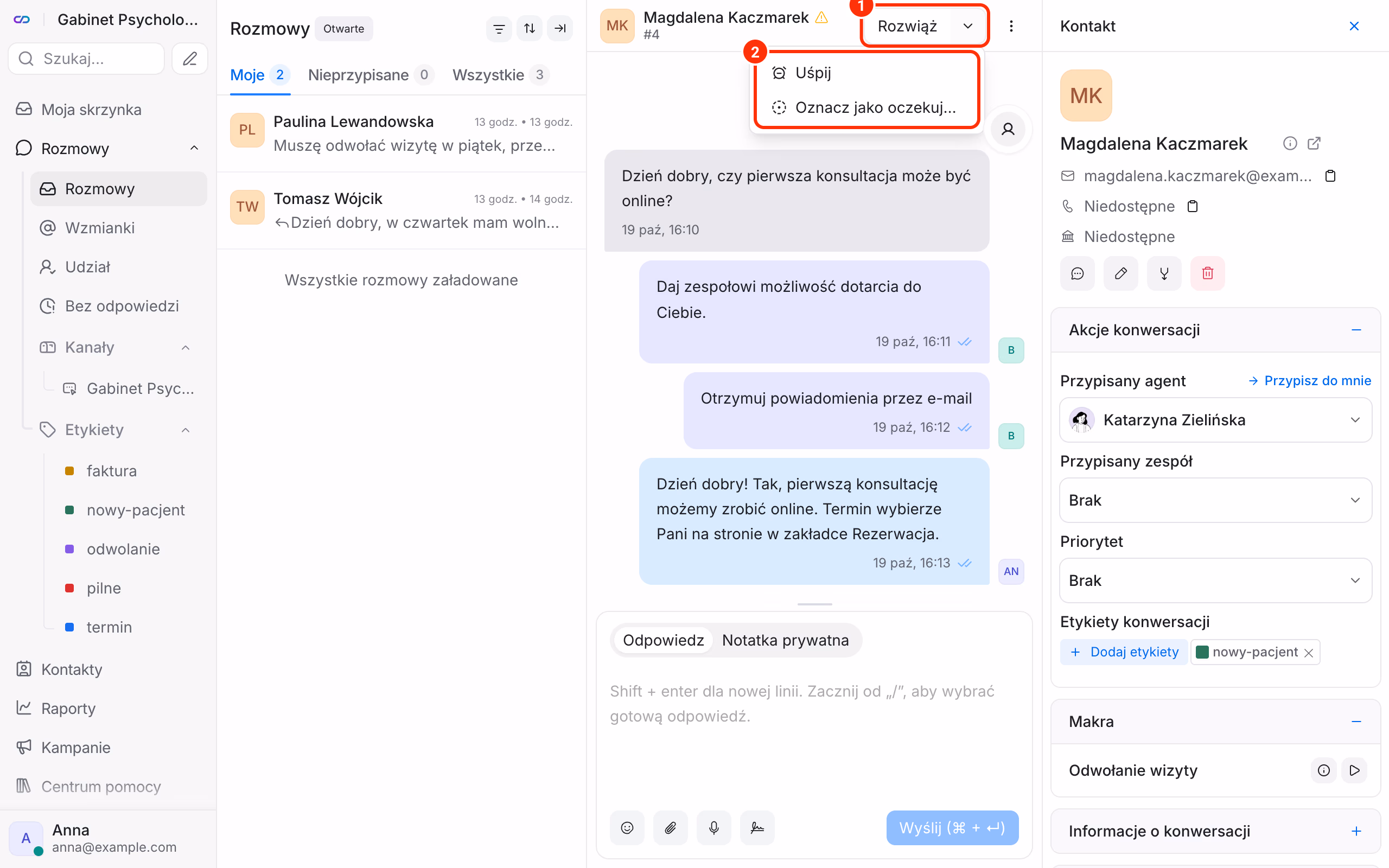Screen dimensions: 1389x868
Task: Select the pilne label in sidebar
Action: (x=104, y=588)
